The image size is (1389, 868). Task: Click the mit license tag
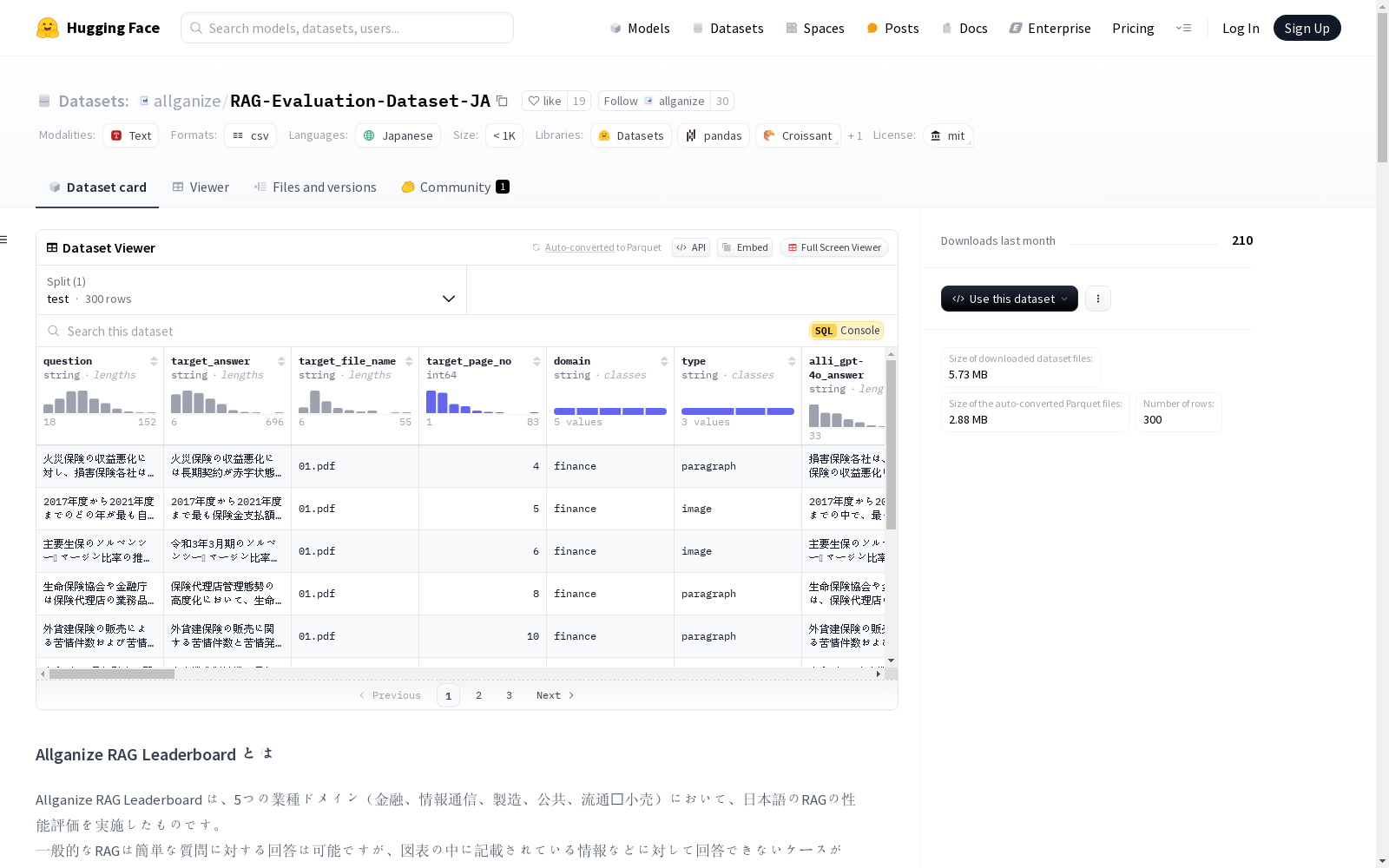point(948,135)
